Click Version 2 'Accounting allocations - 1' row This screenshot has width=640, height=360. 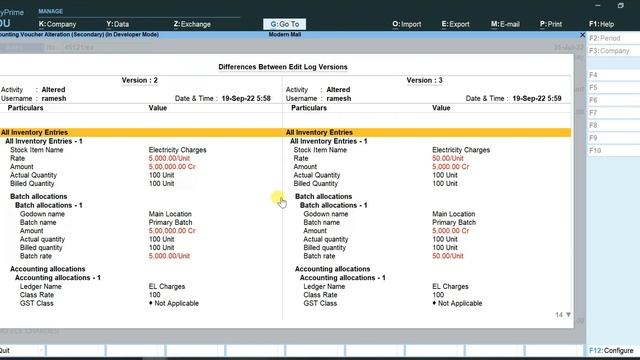[x=58, y=278]
